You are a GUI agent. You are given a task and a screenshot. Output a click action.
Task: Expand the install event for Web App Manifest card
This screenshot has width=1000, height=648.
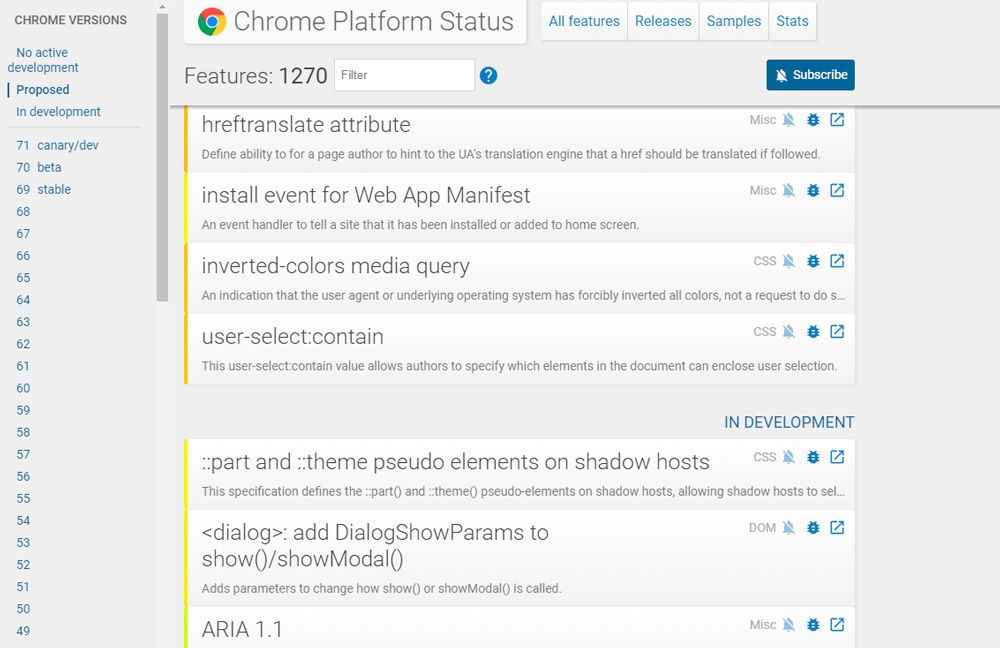tap(519, 207)
